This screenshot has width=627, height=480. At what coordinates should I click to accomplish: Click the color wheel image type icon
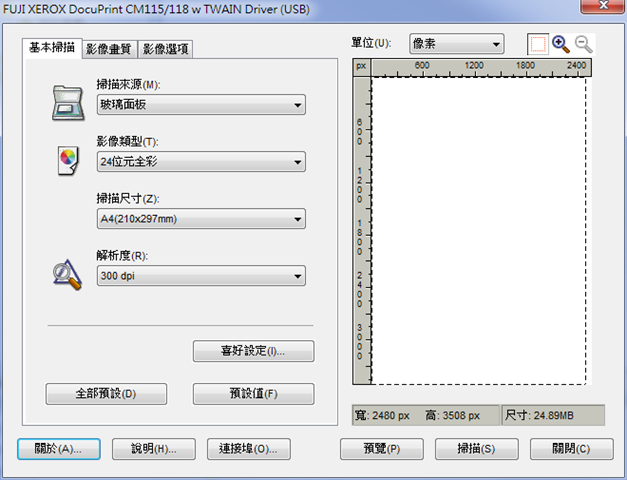tap(68, 160)
